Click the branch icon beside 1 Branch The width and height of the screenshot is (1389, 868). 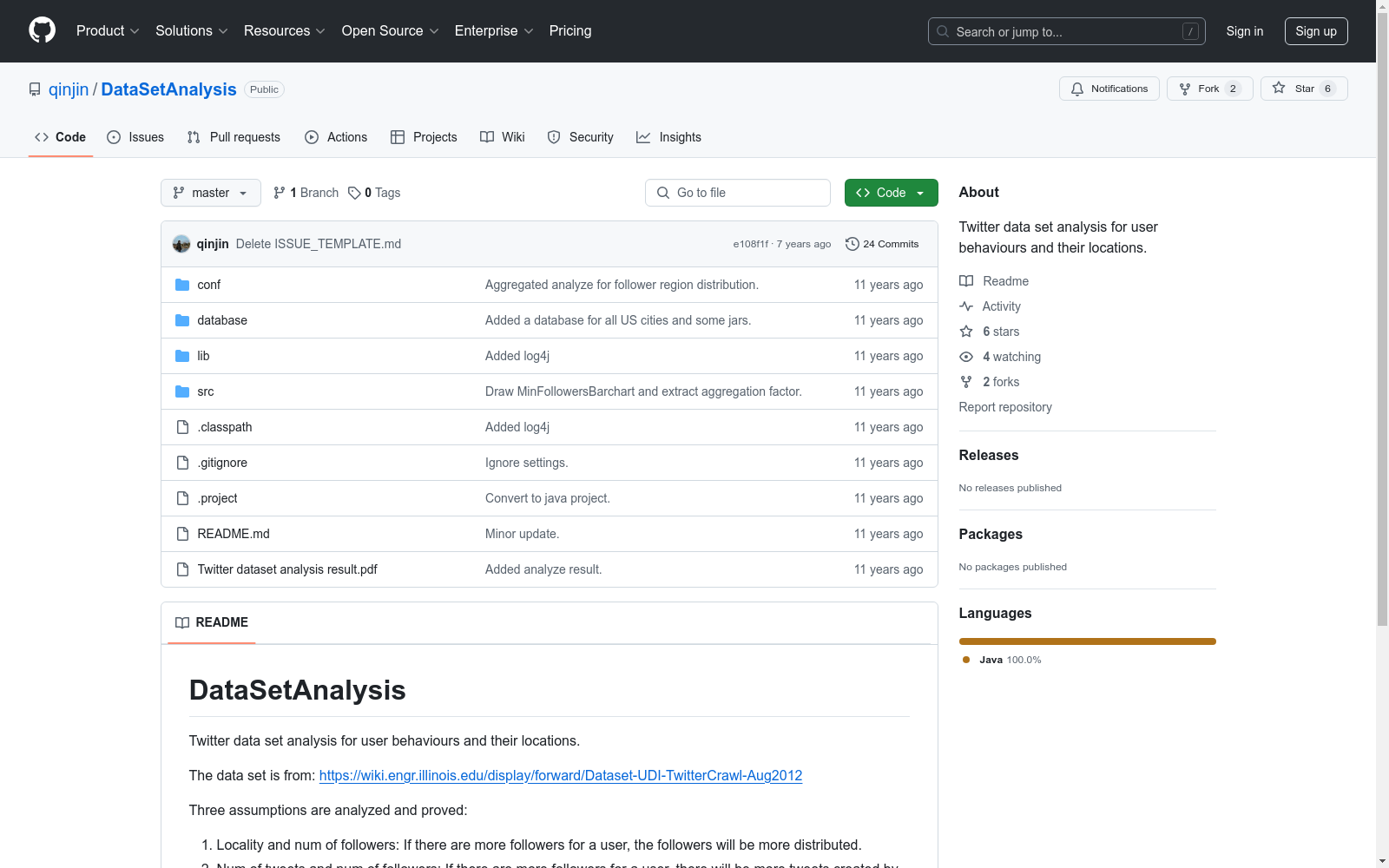click(x=280, y=193)
